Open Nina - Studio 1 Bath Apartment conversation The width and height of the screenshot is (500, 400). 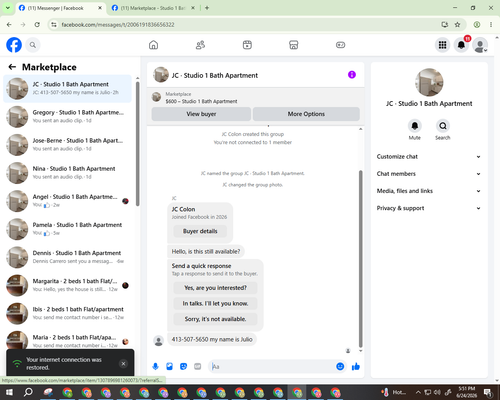[67, 173]
